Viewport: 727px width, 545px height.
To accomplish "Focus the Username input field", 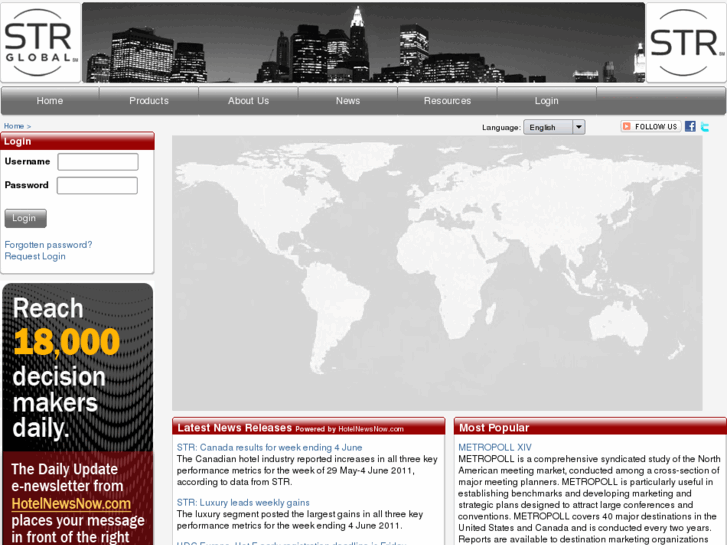I will 98,162.
